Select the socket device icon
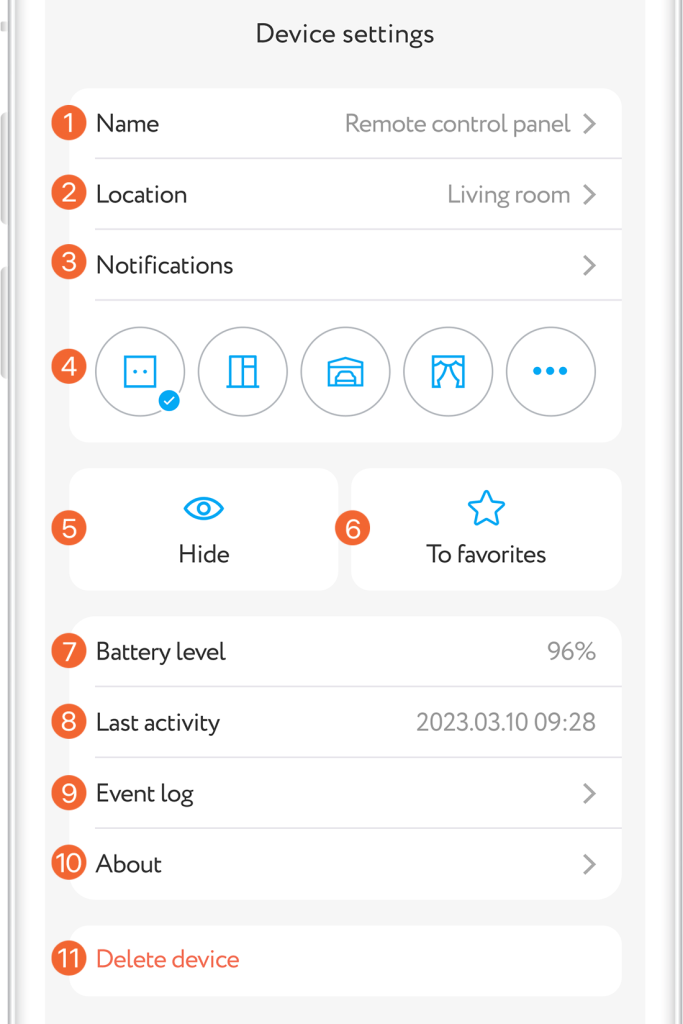The height and width of the screenshot is (1024, 683). tap(139, 371)
